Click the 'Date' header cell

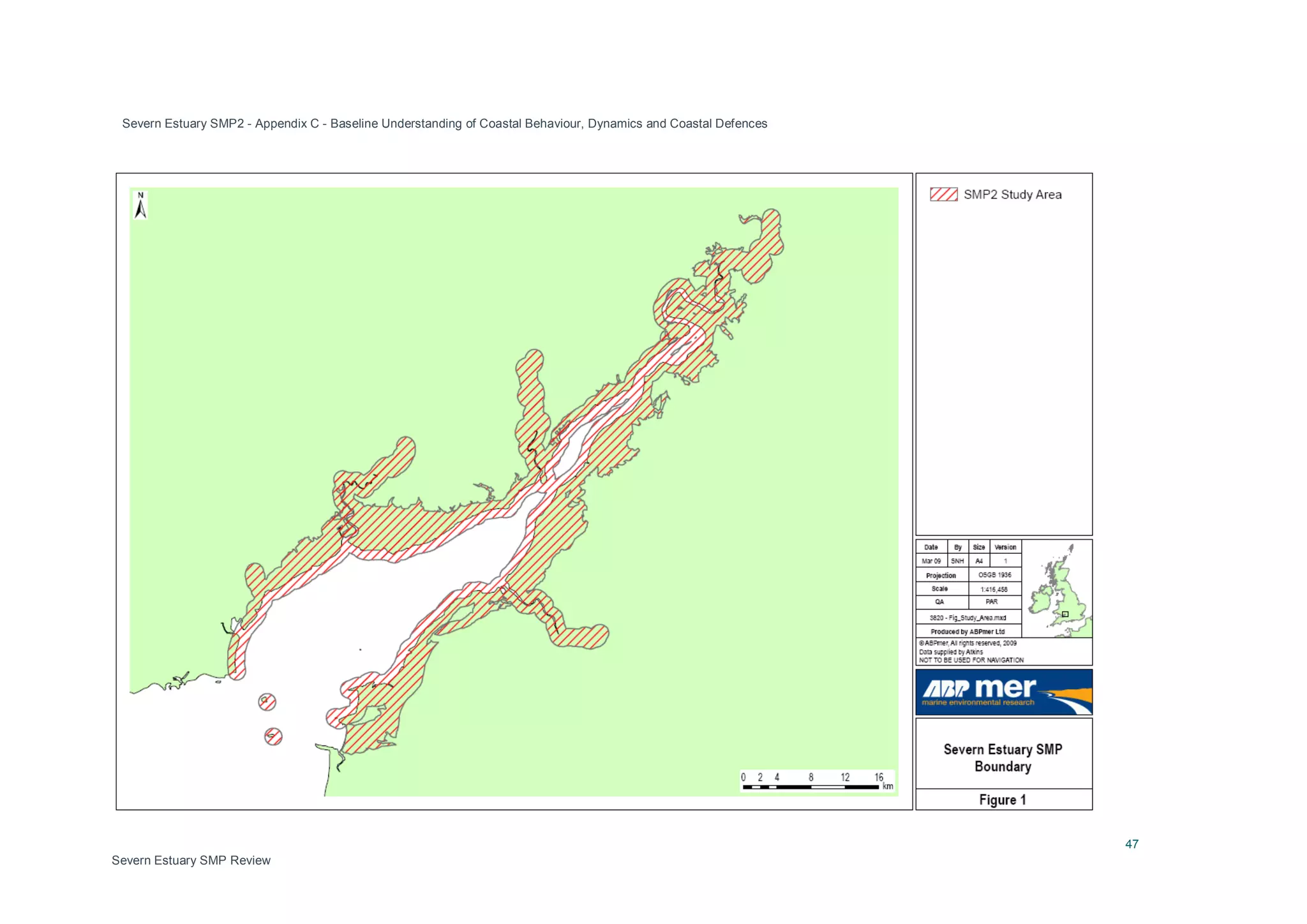point(931,547)
